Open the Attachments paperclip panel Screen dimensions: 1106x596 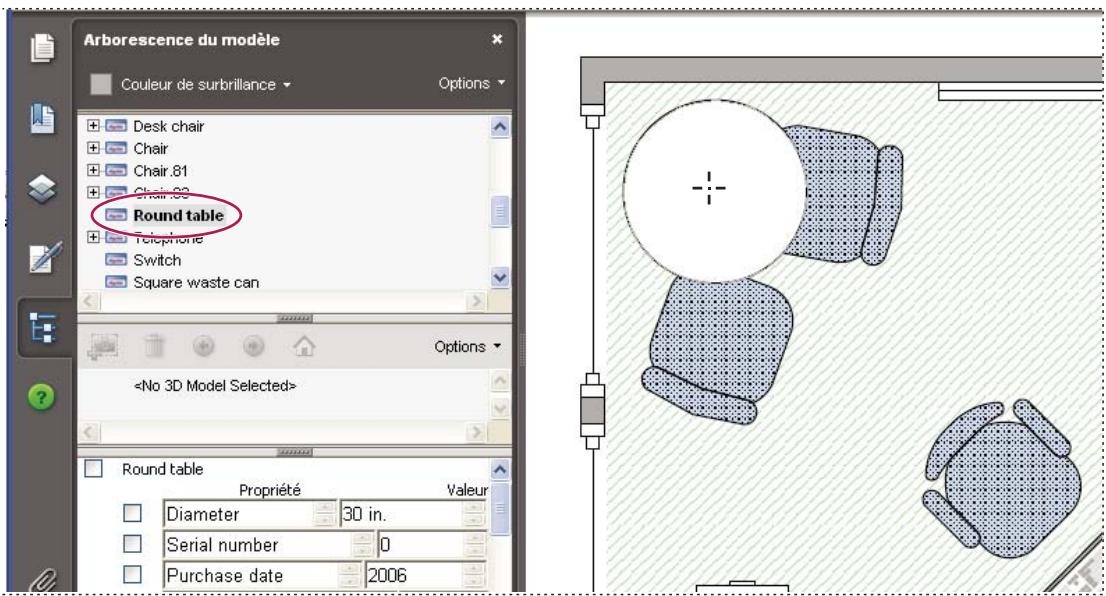pos(42,577)
